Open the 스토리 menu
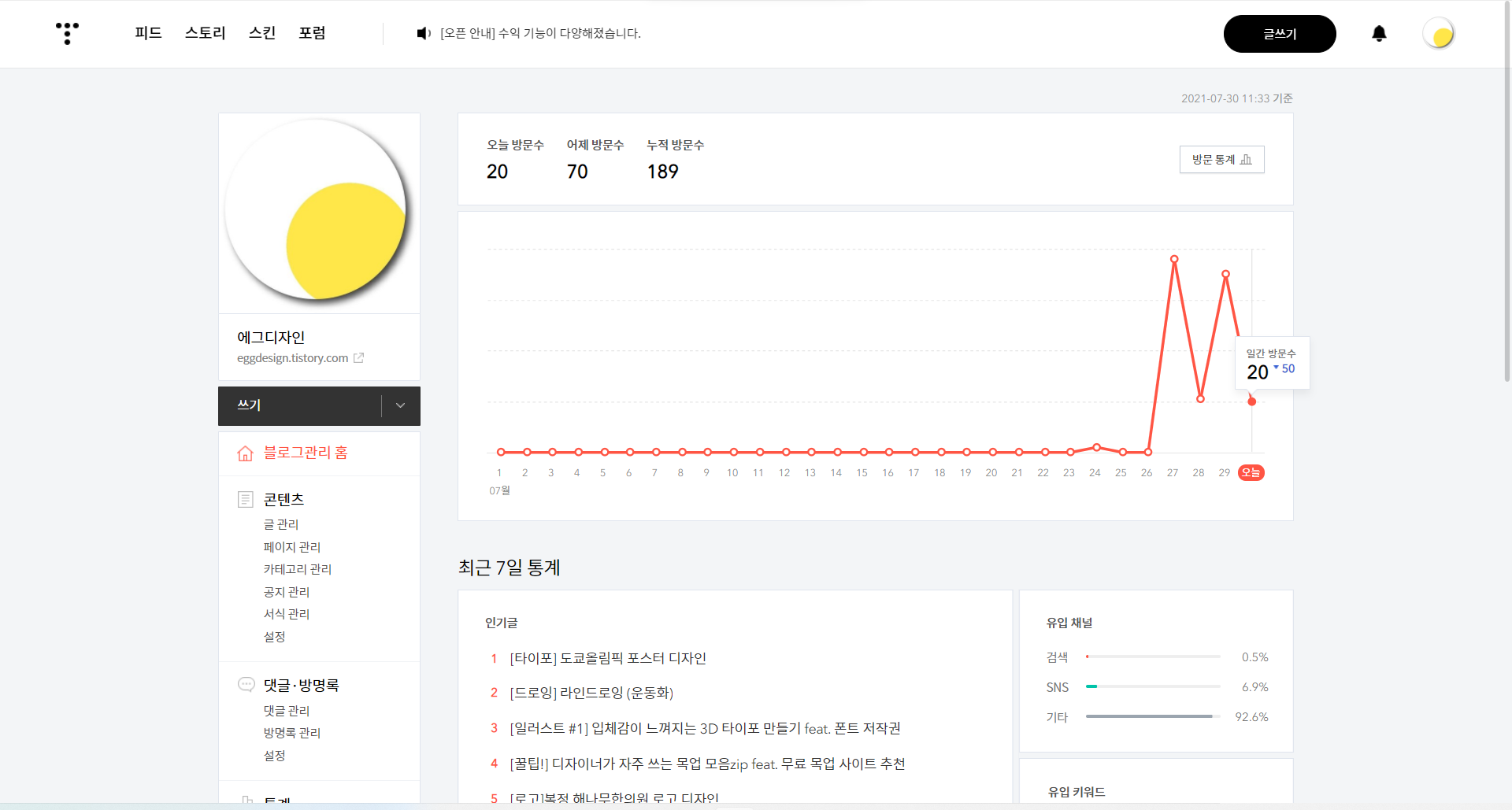Screen dimensions: 1512x810 [205, 33]
